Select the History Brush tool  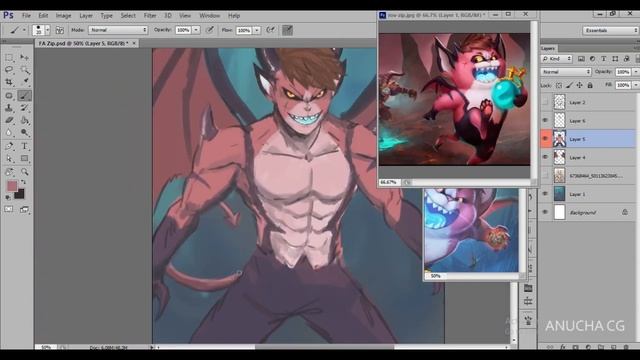(x=24, y=108)
